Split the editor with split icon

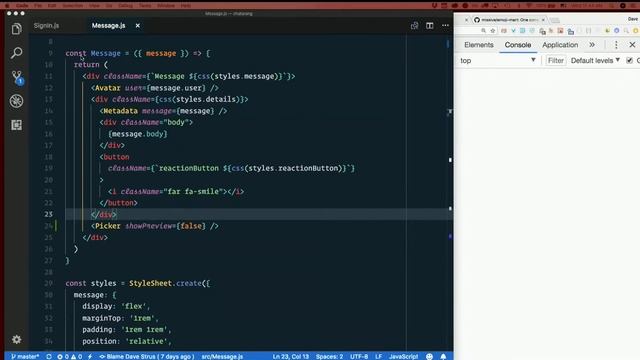click(430, 25)
